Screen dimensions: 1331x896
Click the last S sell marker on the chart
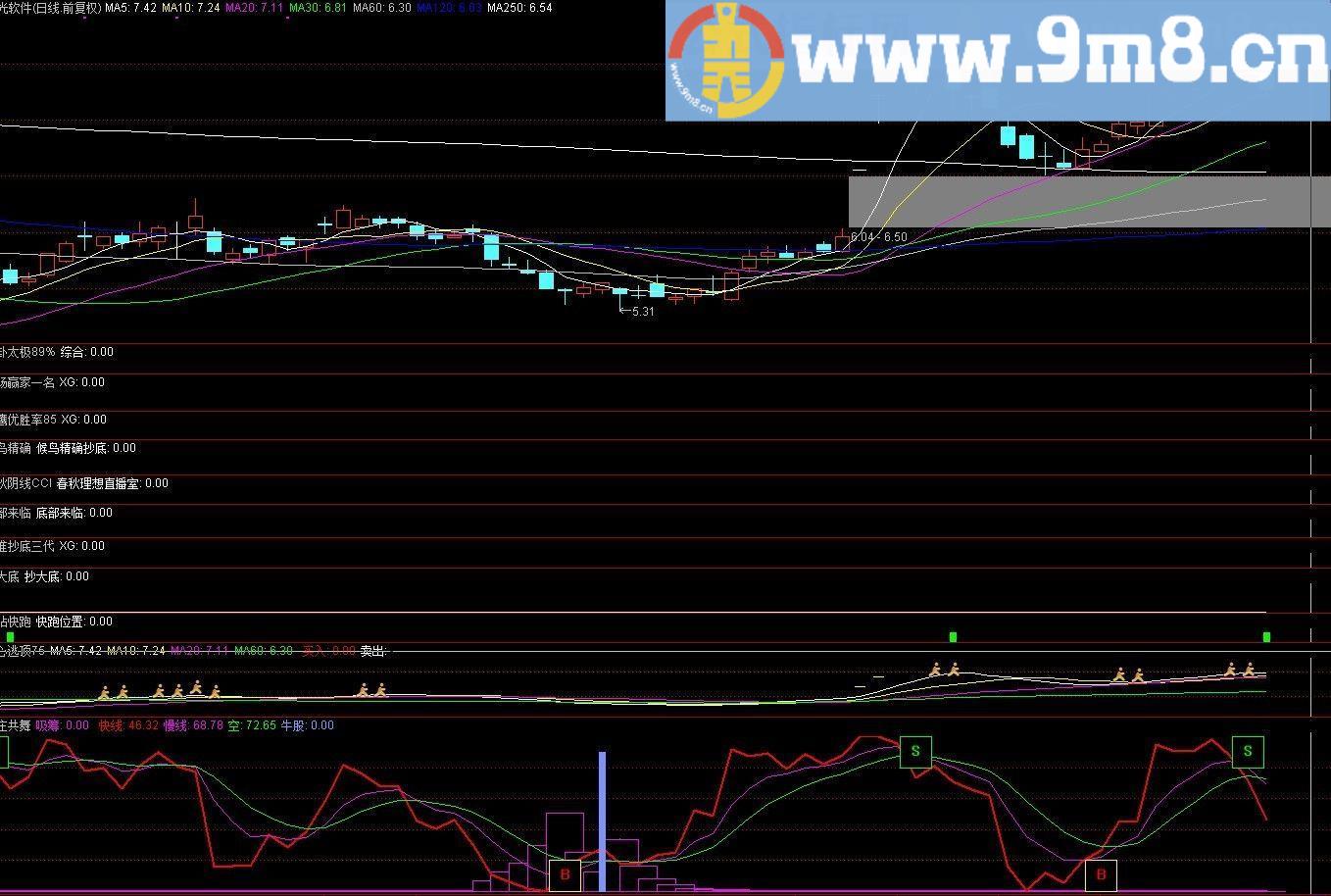(x=1248, y=751)
